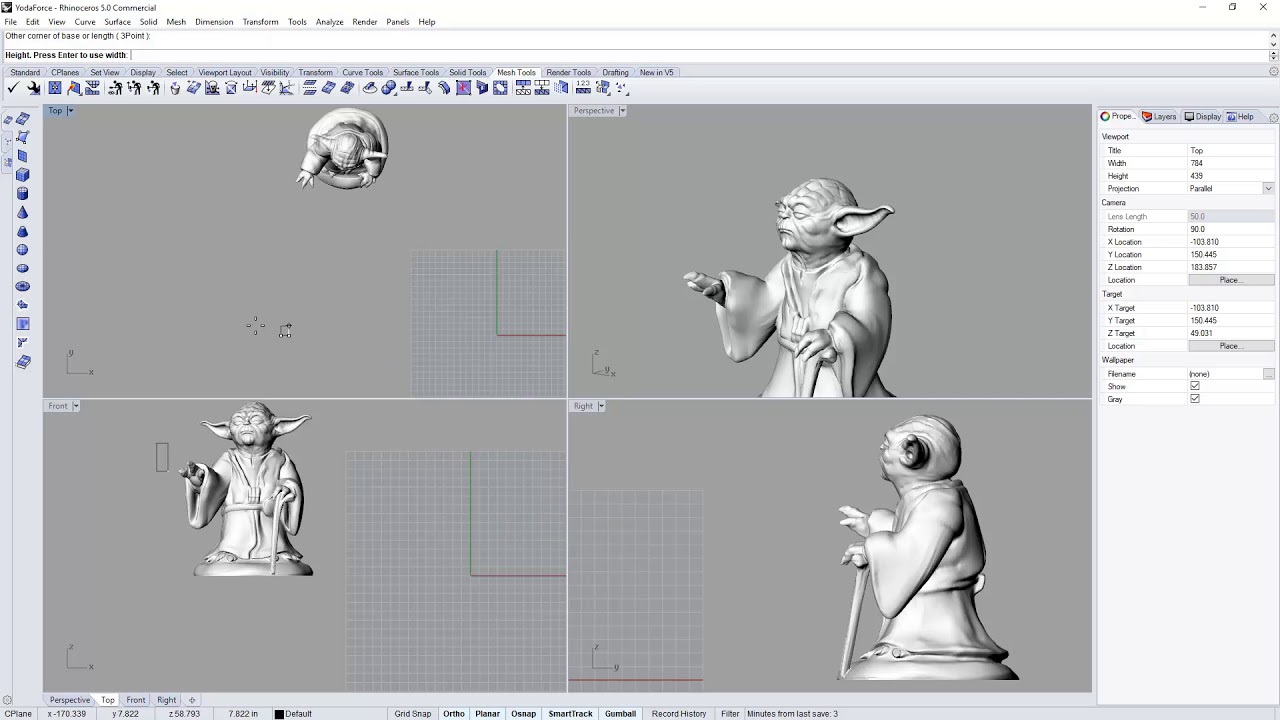The image size is (1280, 720).
Task: Open toolbar options gear beside toolbar tabs
Action: 1273,72
